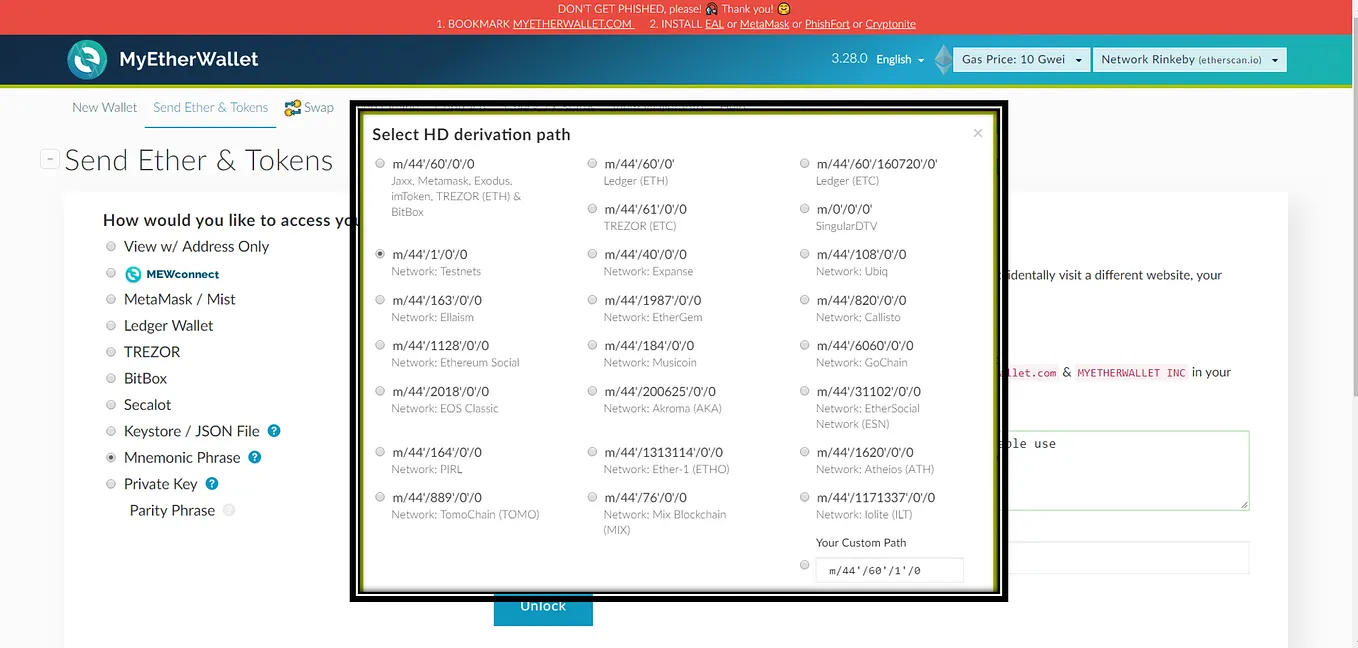Select Testnets derivation path radio
Viewport: 1358px width, 648px height.
point(379,254)
